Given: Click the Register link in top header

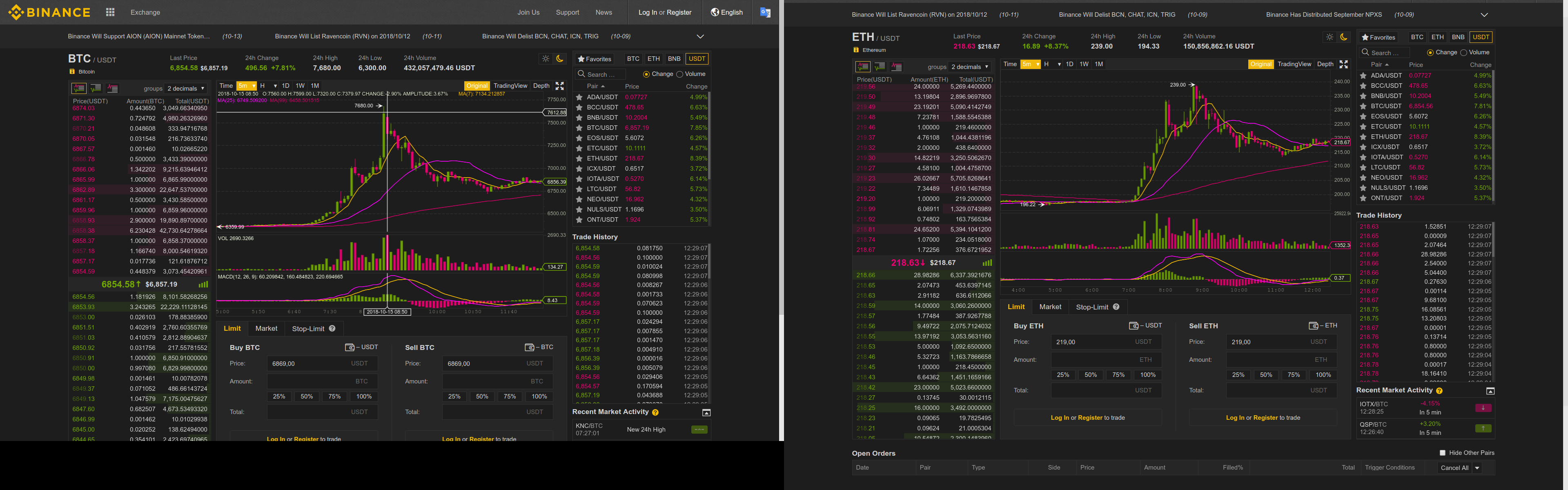Looking at the screenshot, I should 679,12.
